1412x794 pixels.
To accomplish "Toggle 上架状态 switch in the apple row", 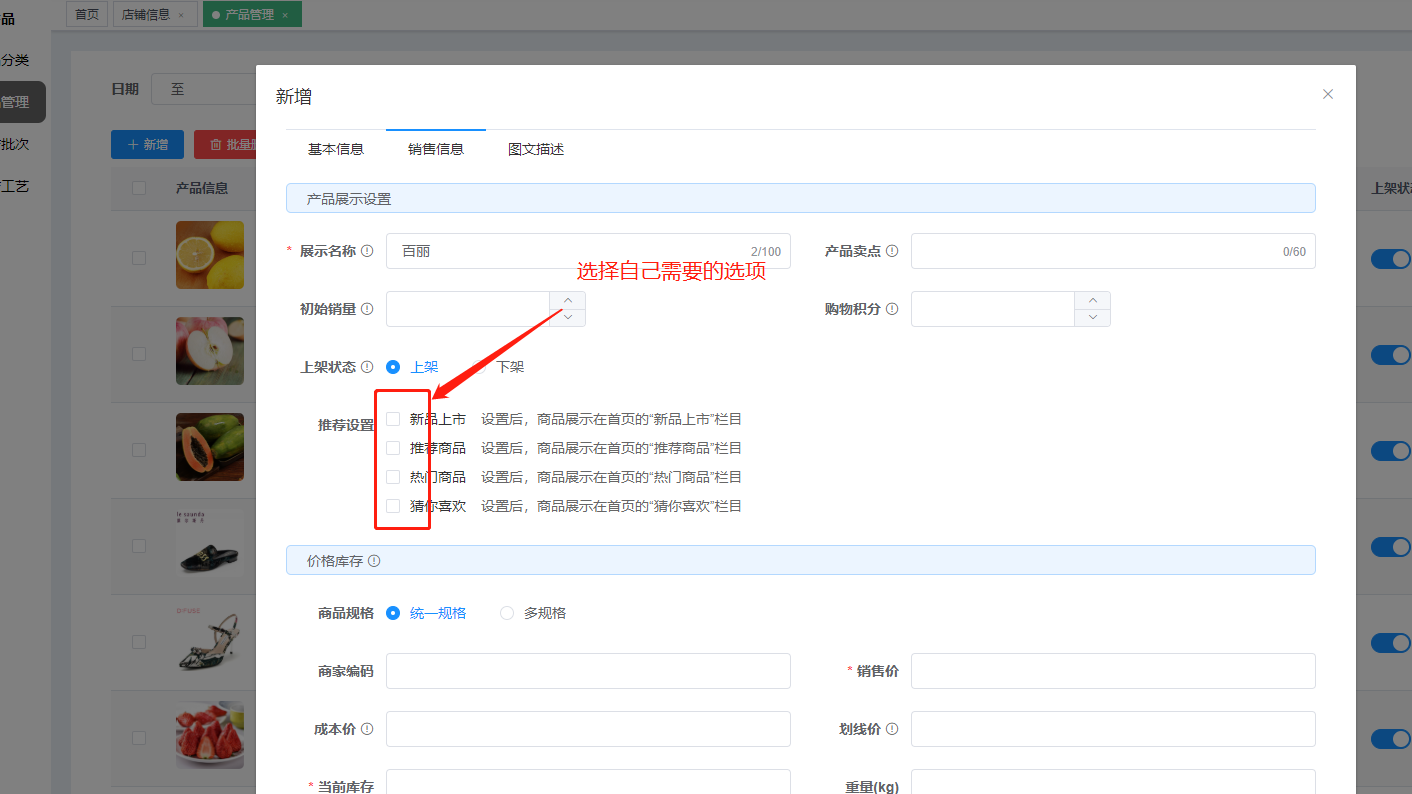I will coord(1391,355).
